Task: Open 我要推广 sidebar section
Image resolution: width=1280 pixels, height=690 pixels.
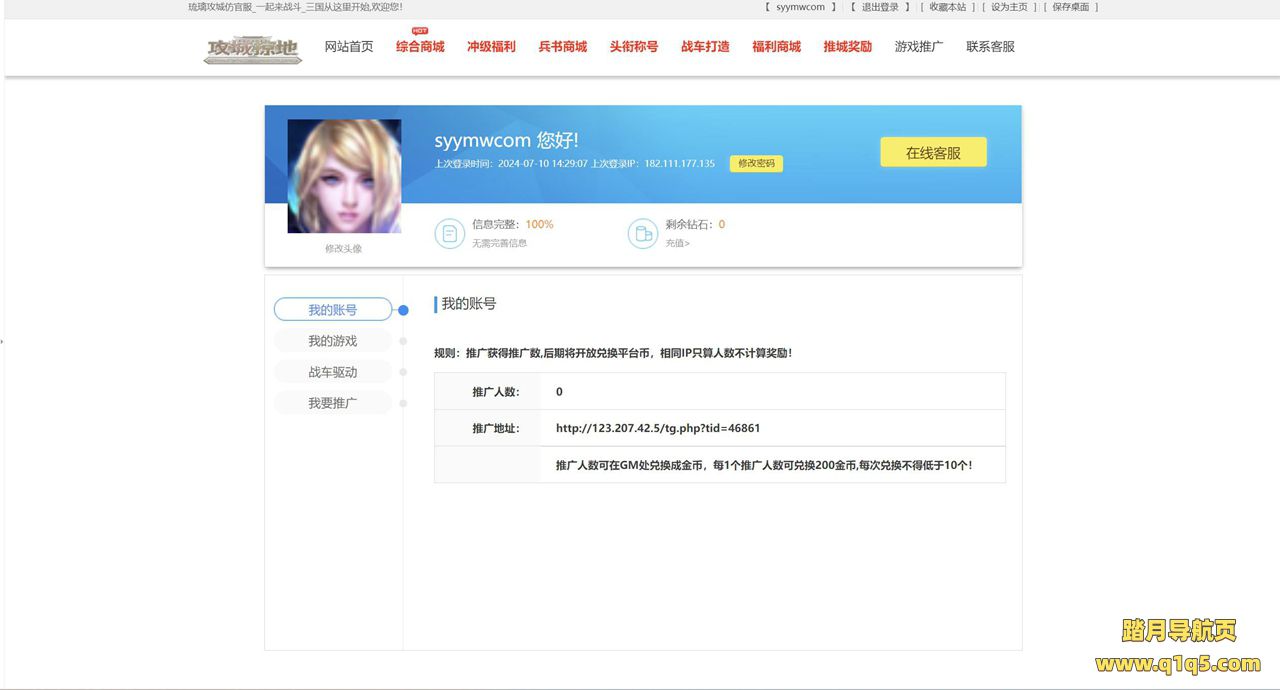Action: pos(332,403)
